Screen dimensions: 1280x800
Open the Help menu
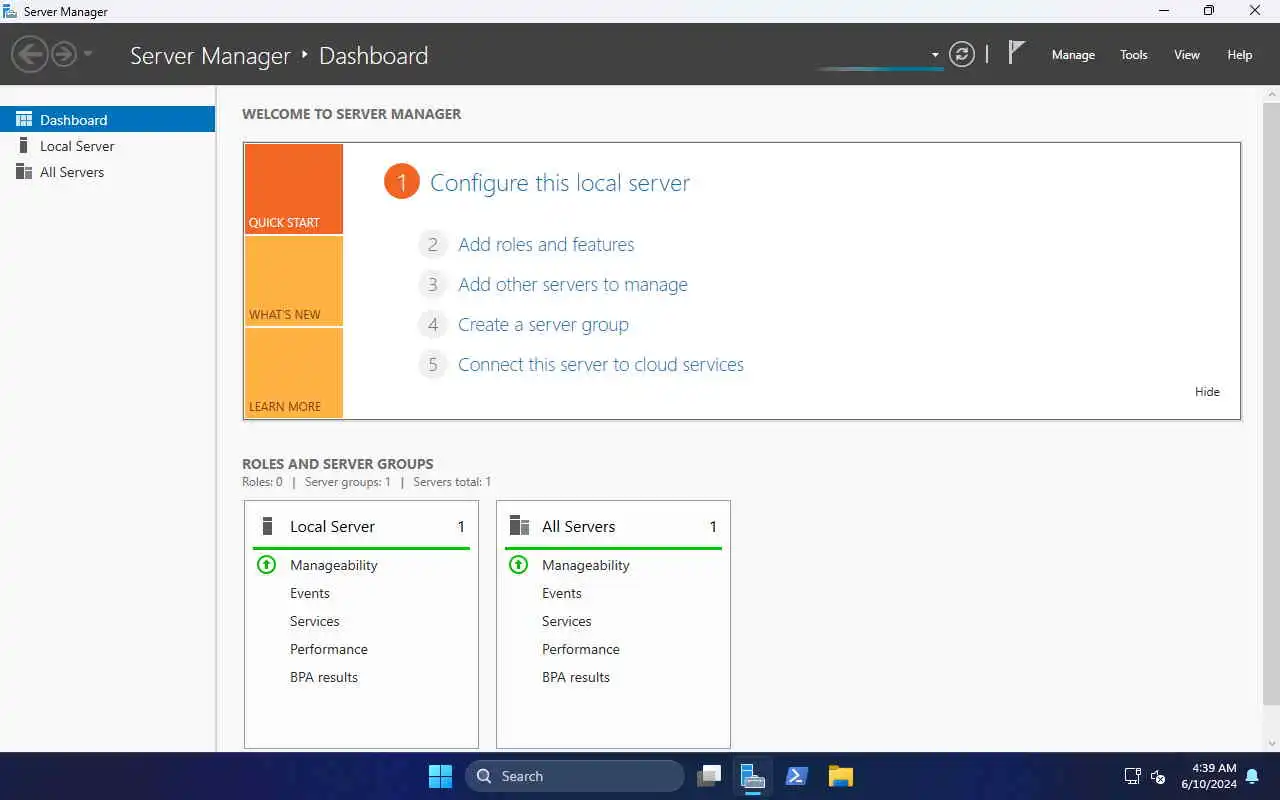[1240, 55]
